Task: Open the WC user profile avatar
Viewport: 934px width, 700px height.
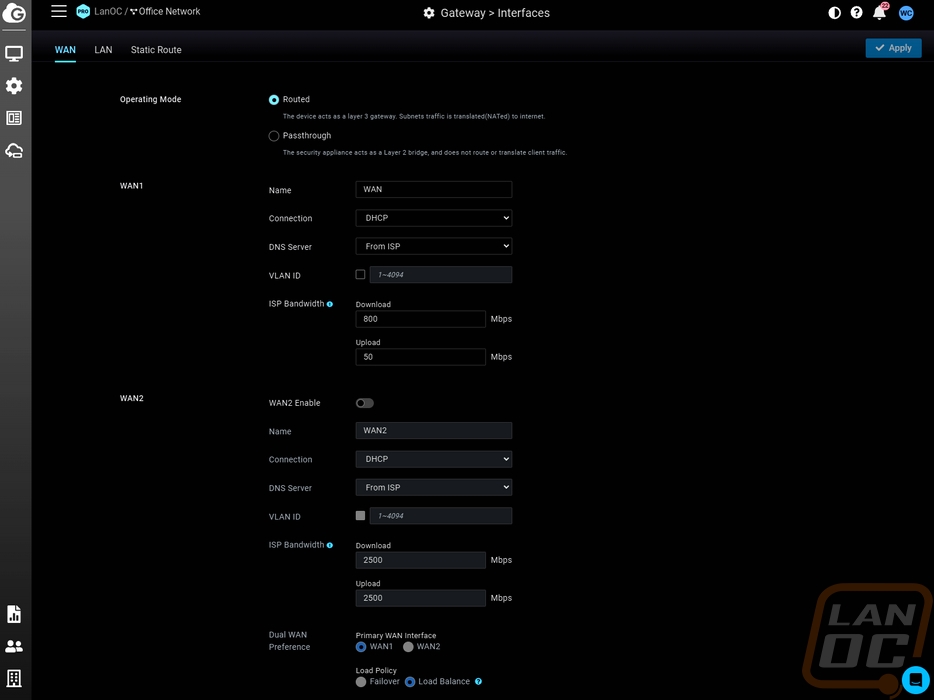Action: (906, 13)
